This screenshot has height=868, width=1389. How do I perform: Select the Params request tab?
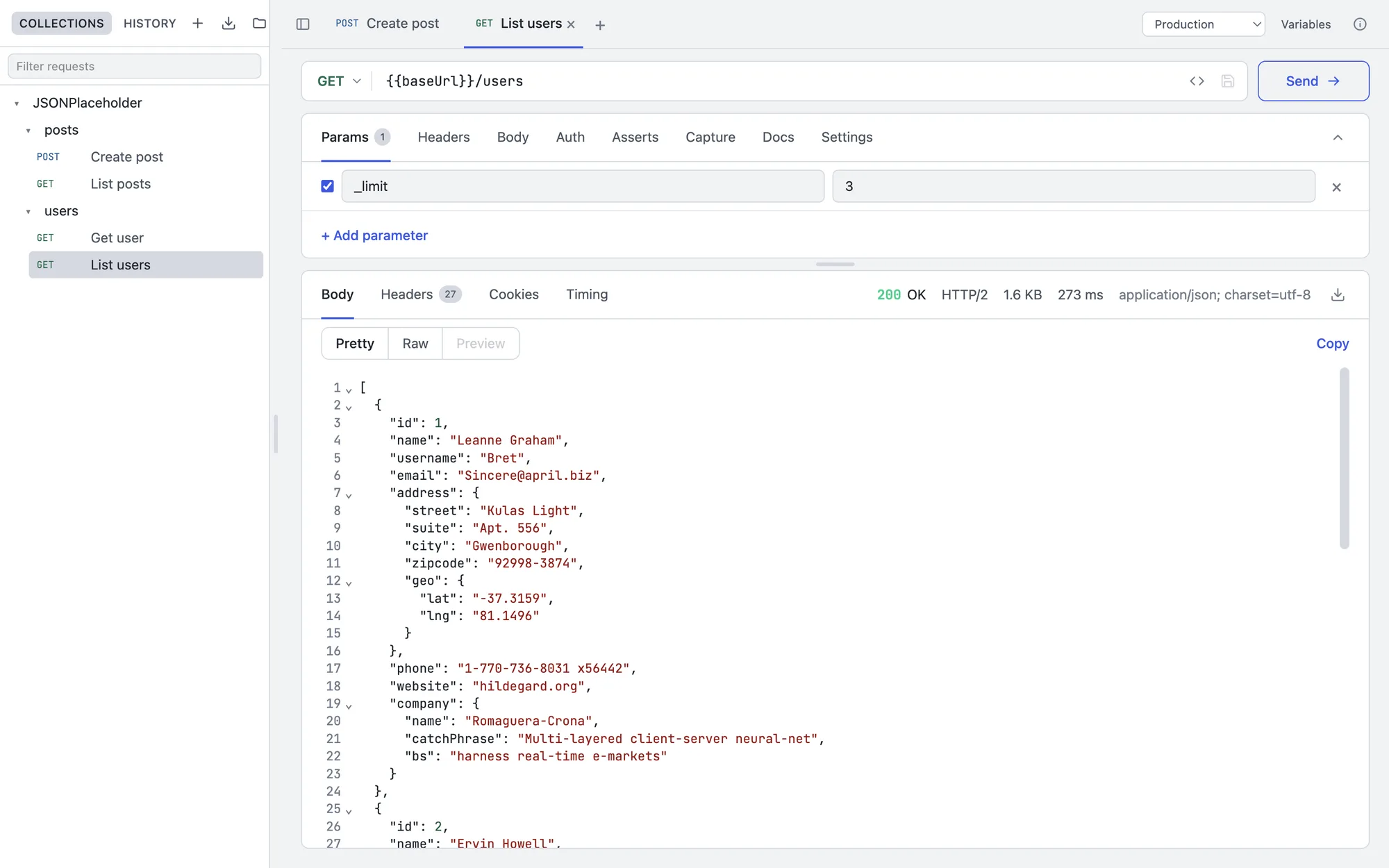[356, 137]
